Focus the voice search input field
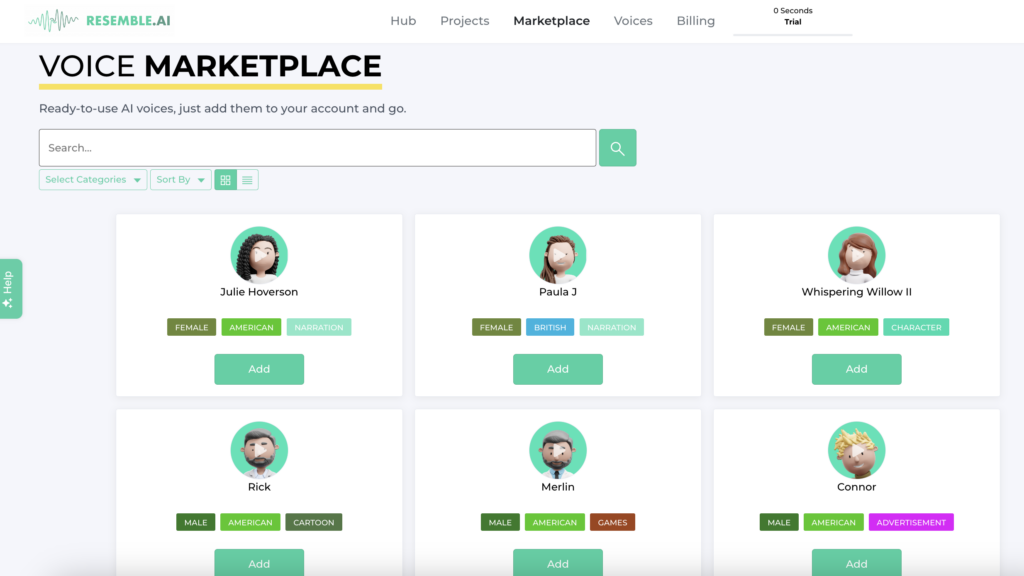 [x=317, y=148]
